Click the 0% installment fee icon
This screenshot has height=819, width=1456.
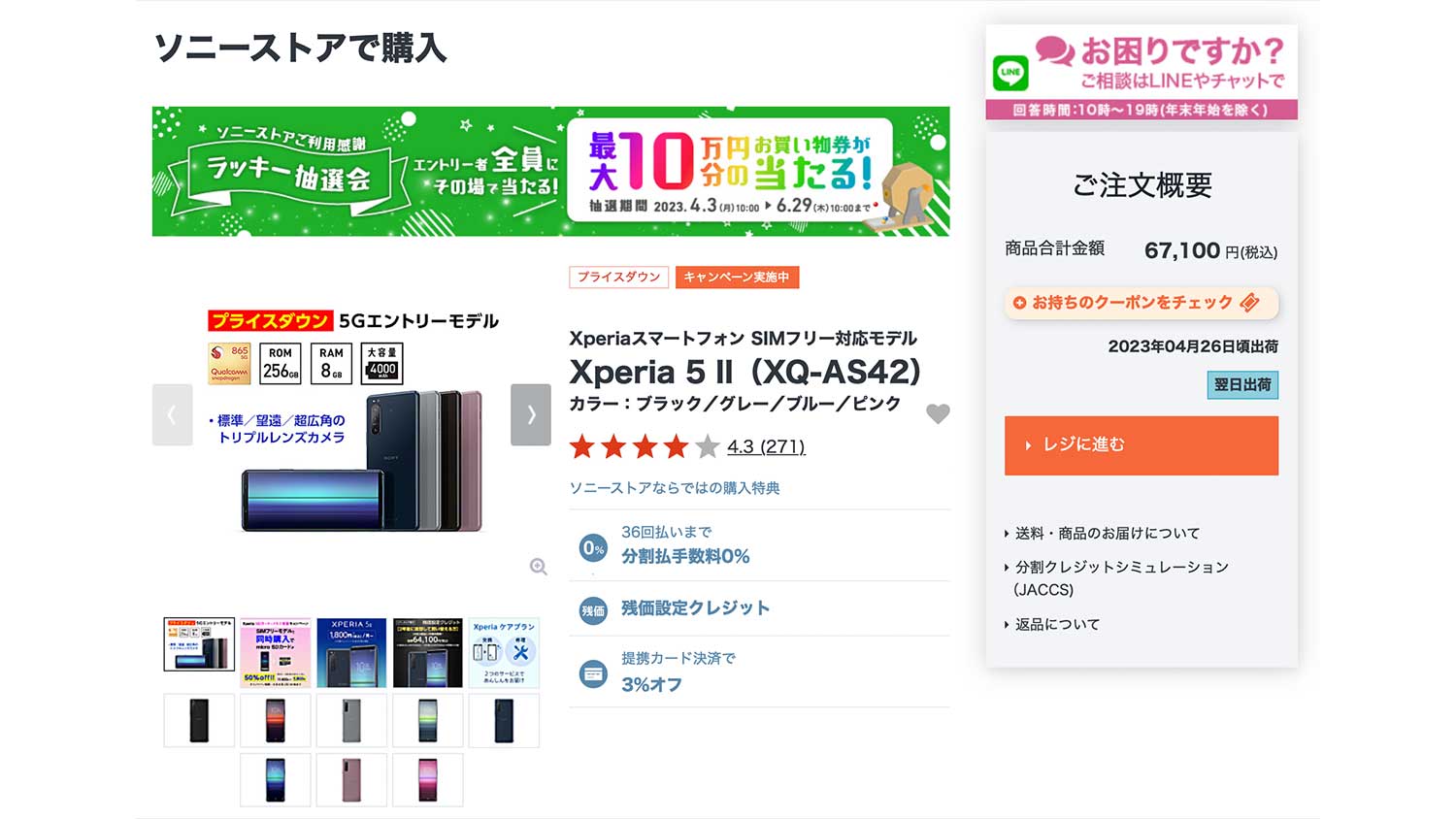pyautogui.click(x=593, y=548)
